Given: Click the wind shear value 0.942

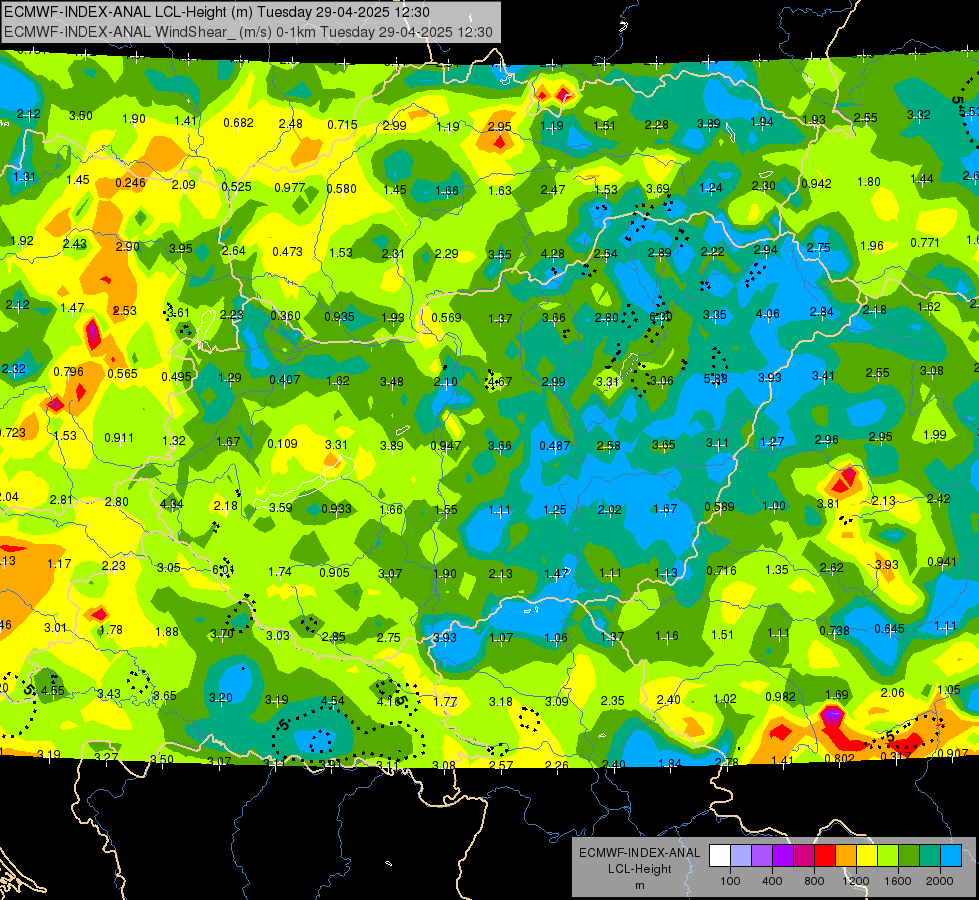Looking at the screenshot, I should (816, 184).
